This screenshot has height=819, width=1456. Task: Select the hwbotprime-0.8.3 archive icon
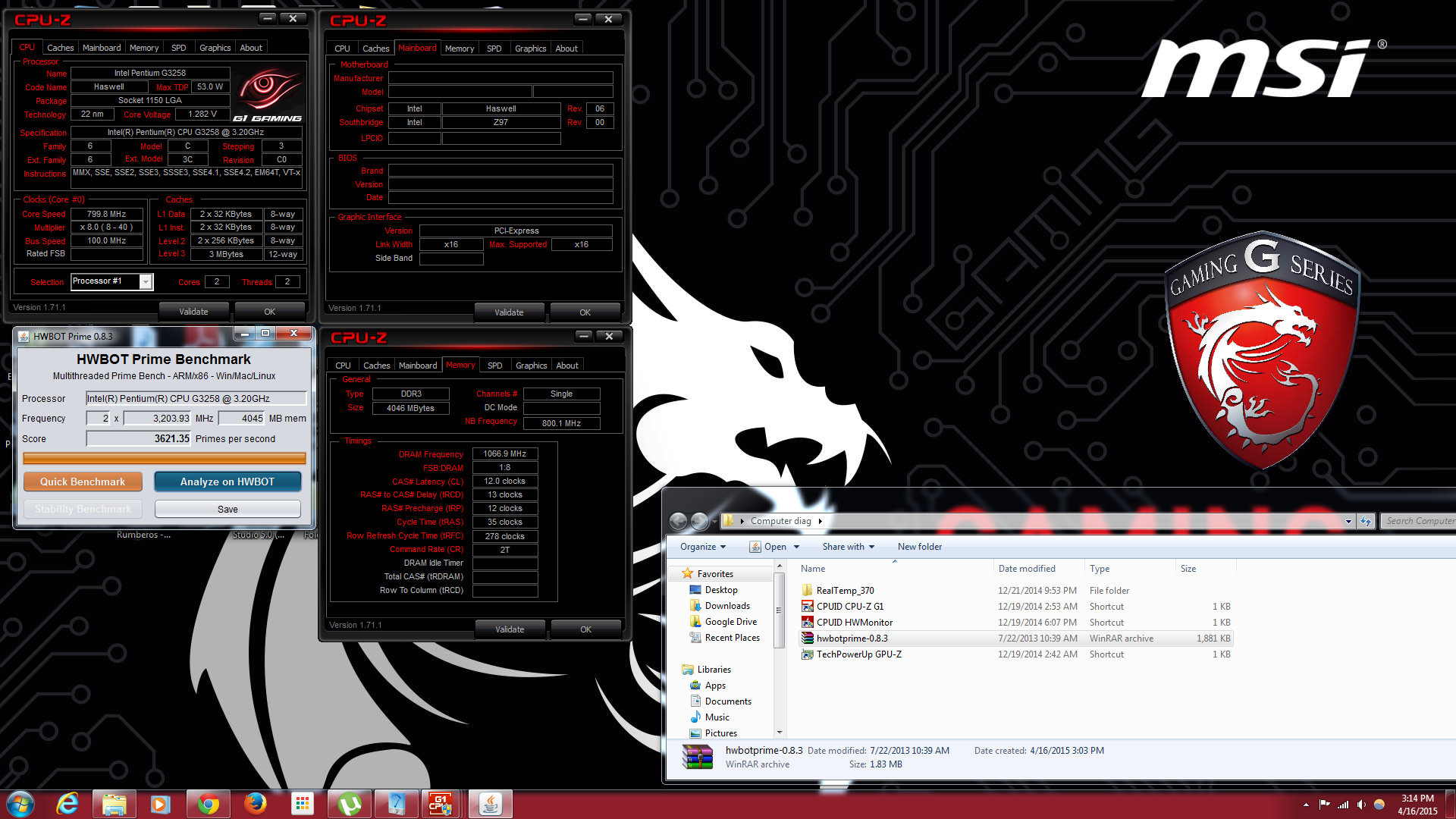tap(807, 639)
